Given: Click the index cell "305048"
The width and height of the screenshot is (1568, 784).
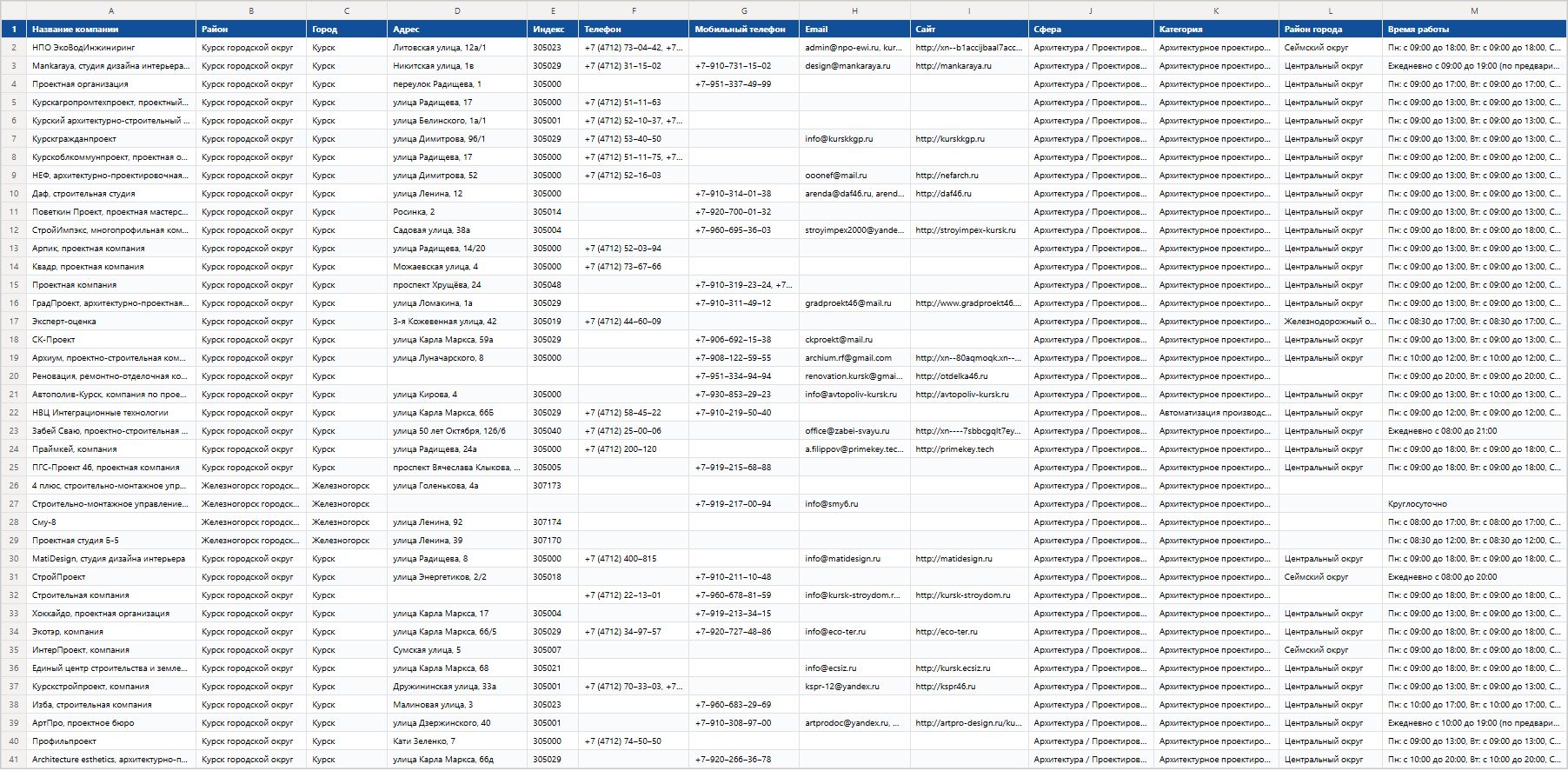Looking at the screenshot, I should coord(553,285).
